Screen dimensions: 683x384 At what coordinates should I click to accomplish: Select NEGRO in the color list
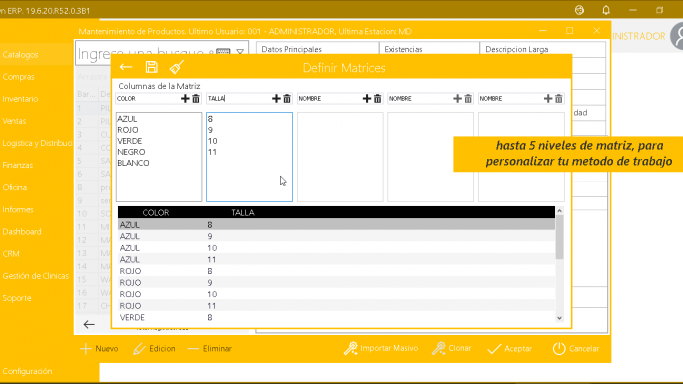point(131,152)
